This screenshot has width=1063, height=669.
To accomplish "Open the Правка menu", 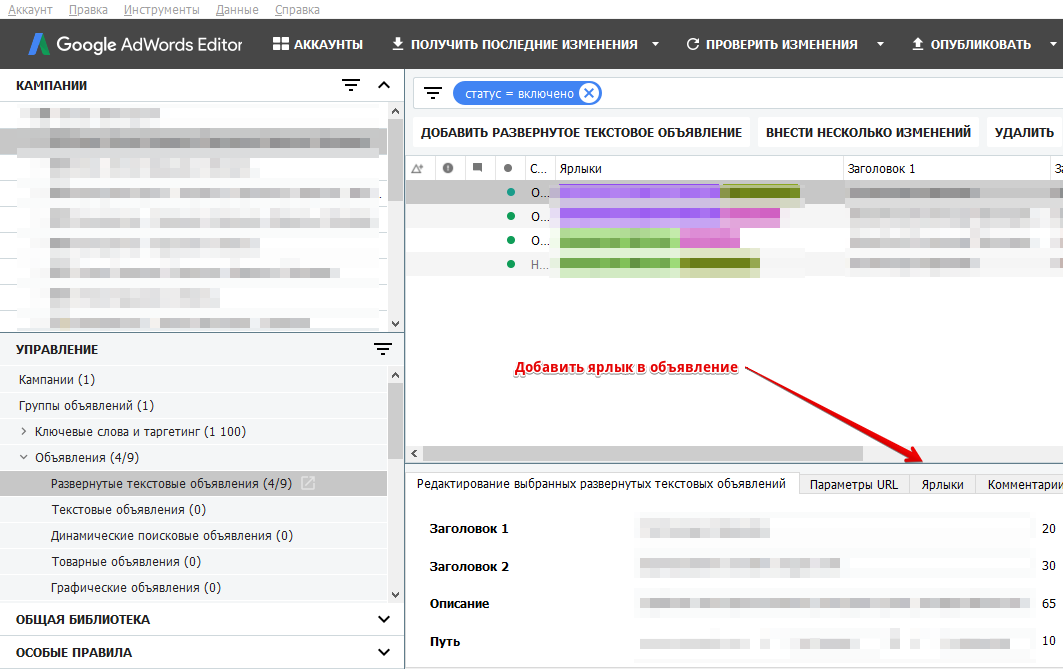I will click(88, 9).
